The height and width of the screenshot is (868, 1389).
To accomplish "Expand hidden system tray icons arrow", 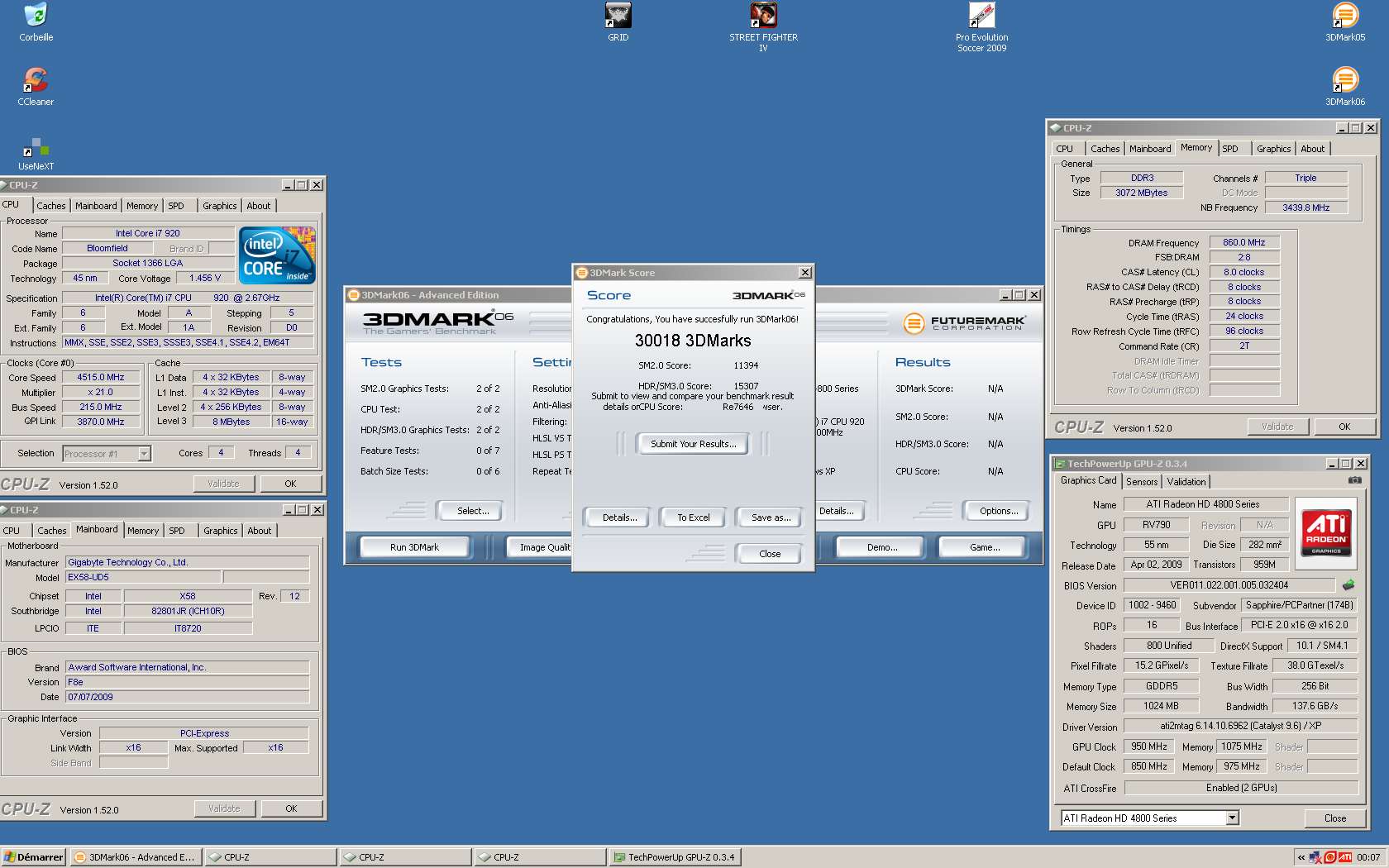I will point(1301,857).
